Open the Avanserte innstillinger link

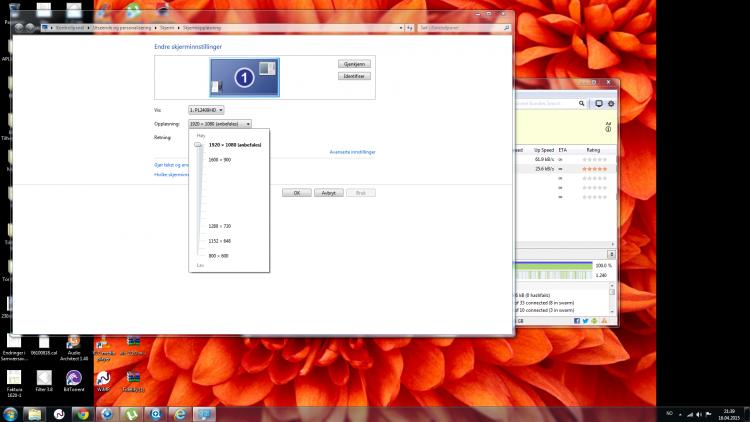point(353,152)
